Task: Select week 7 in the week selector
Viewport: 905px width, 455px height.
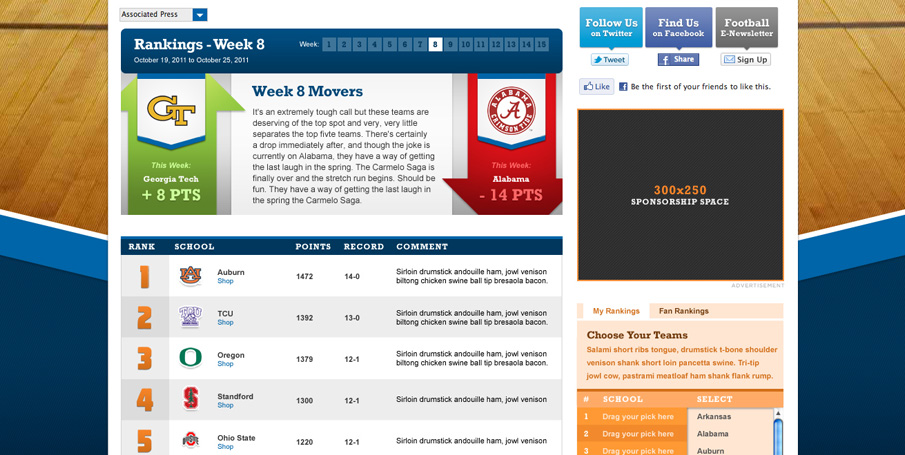Action: click(x=420, y=44)
